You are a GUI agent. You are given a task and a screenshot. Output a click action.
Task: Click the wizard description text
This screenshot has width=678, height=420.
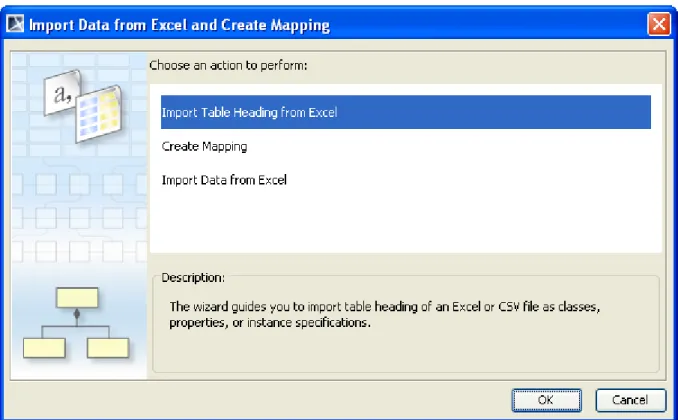(x=384, y=314)
